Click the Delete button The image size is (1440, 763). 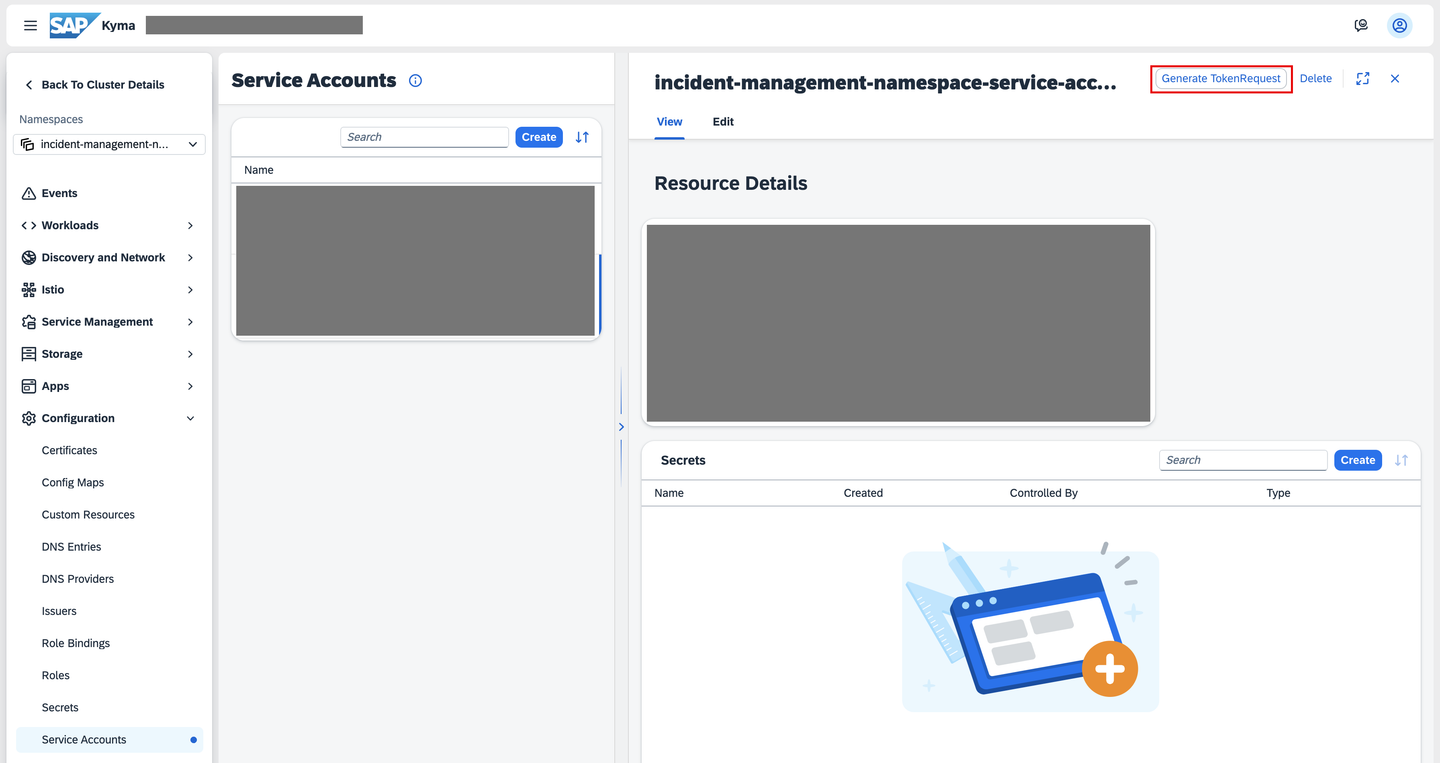click(1315, 78)
